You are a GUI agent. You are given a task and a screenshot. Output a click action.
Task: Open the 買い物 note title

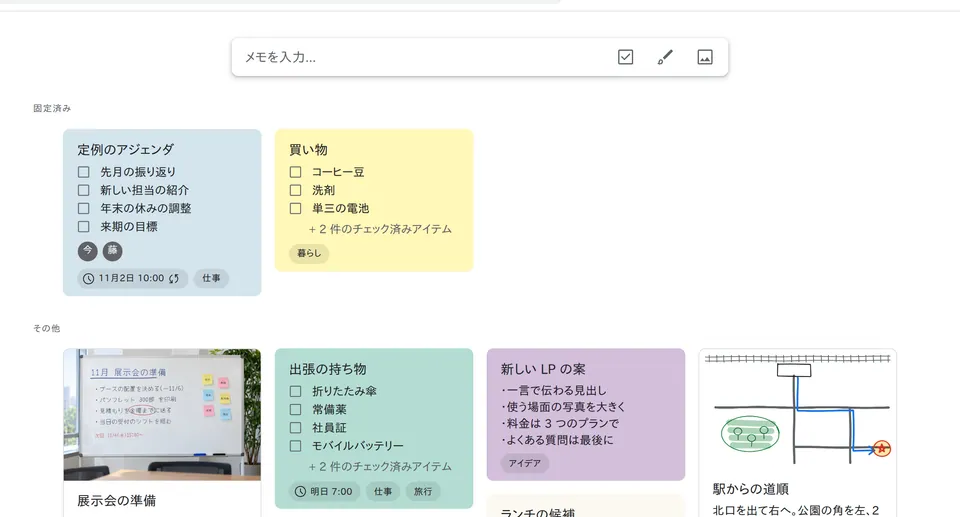(x=308, y=149)
